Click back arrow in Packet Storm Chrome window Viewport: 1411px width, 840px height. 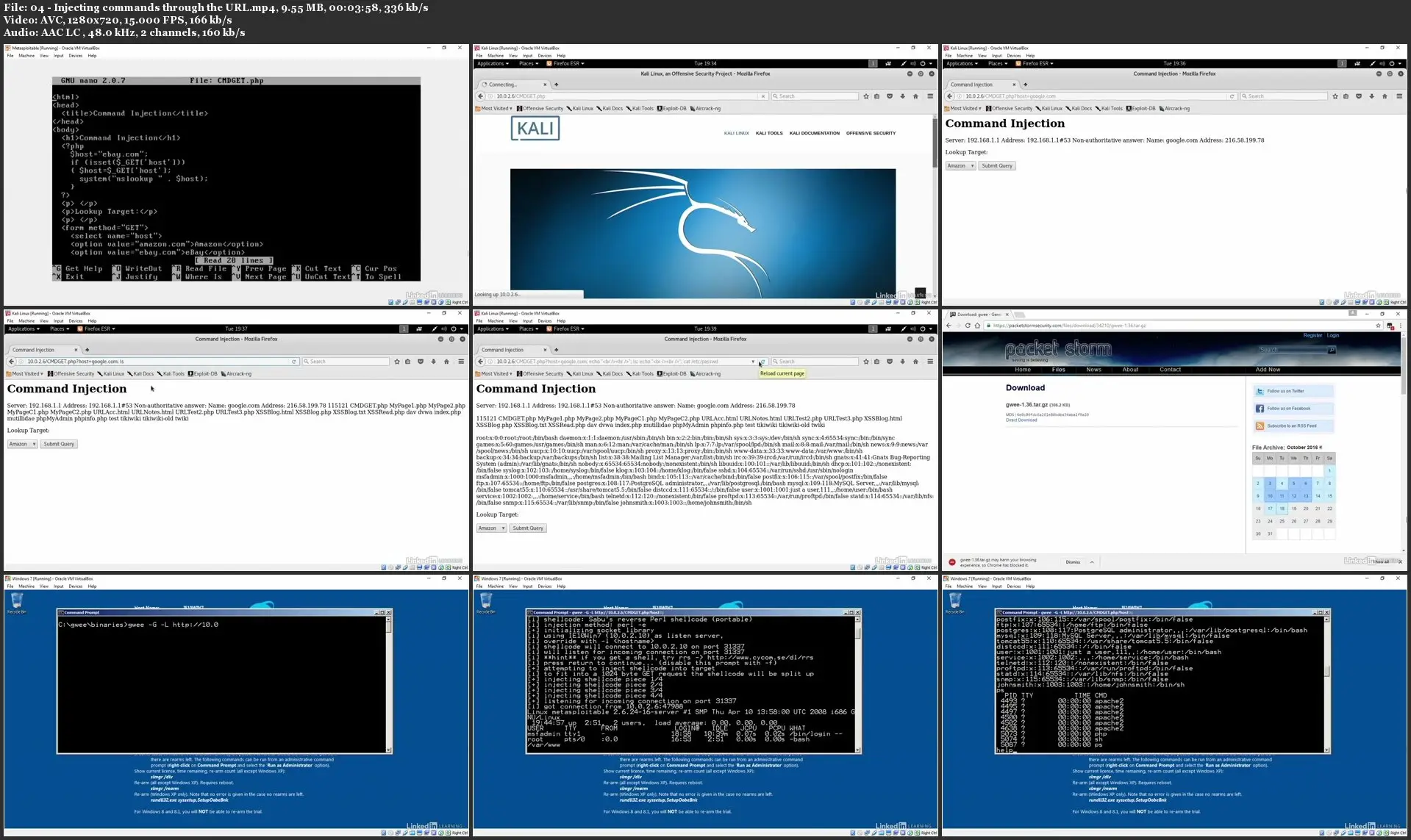click(x=949, y=326)
